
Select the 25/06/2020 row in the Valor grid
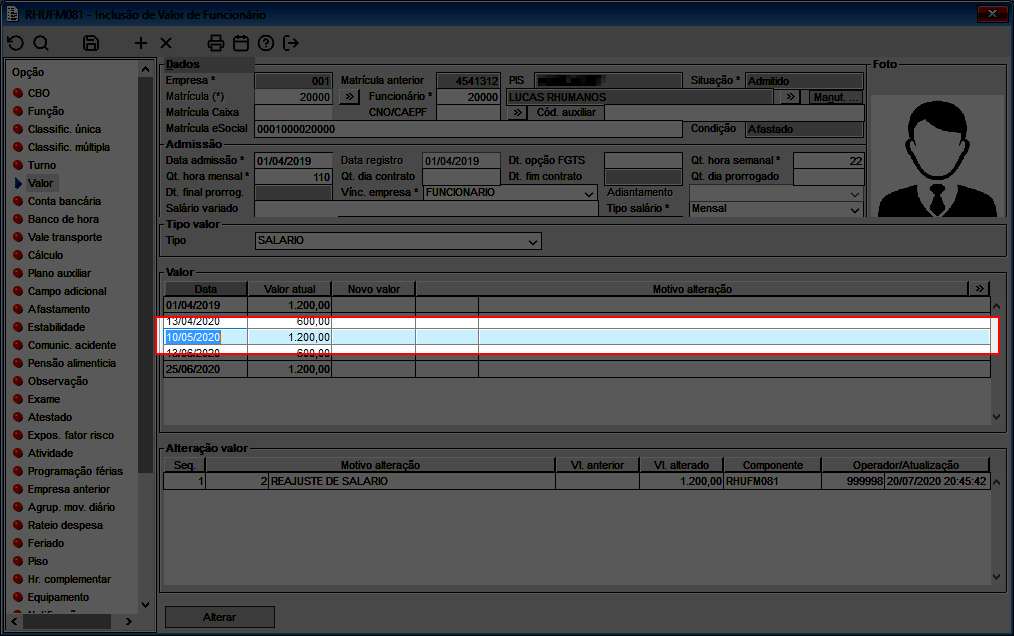pyautogui.click(x=577, y=369)
